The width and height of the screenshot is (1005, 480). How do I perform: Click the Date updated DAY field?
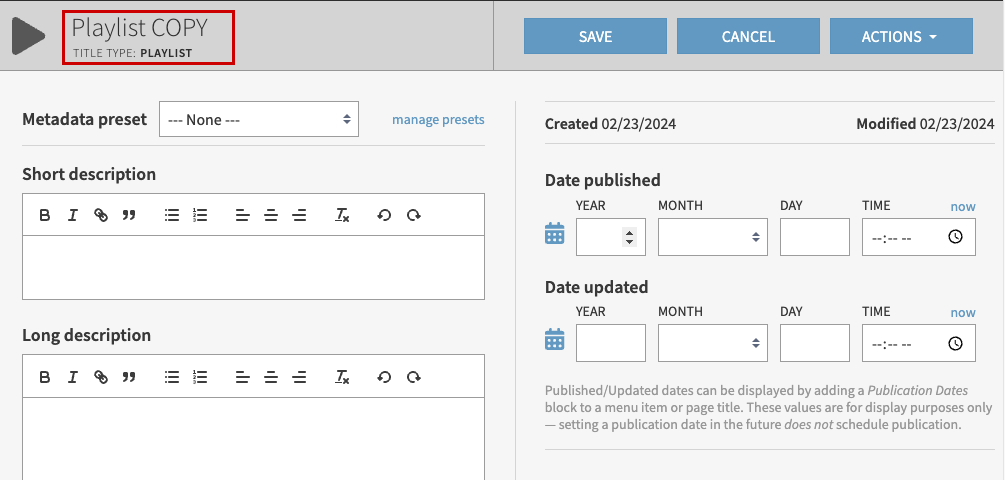click(814, 343)
